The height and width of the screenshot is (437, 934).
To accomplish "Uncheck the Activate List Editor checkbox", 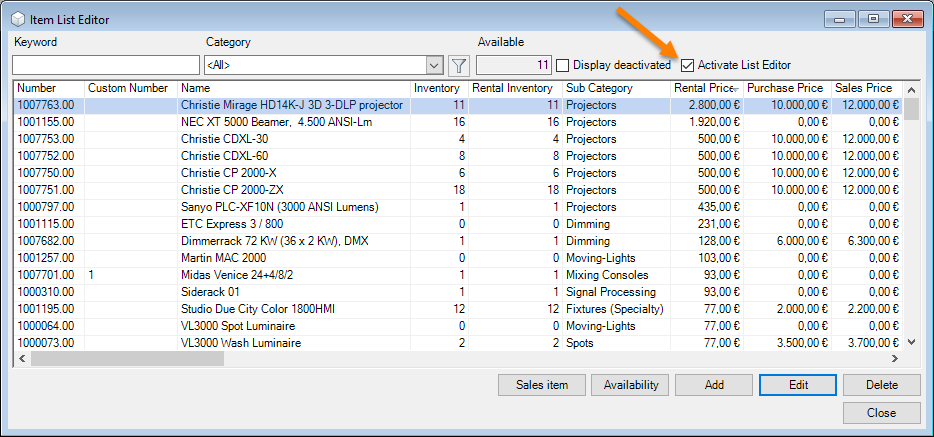I will click(687, 65).
